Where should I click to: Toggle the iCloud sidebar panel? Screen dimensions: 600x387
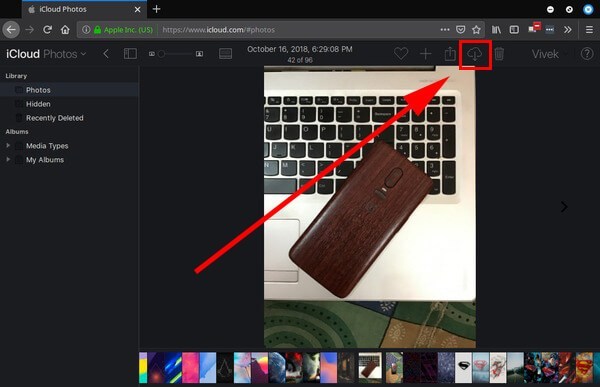130,54
